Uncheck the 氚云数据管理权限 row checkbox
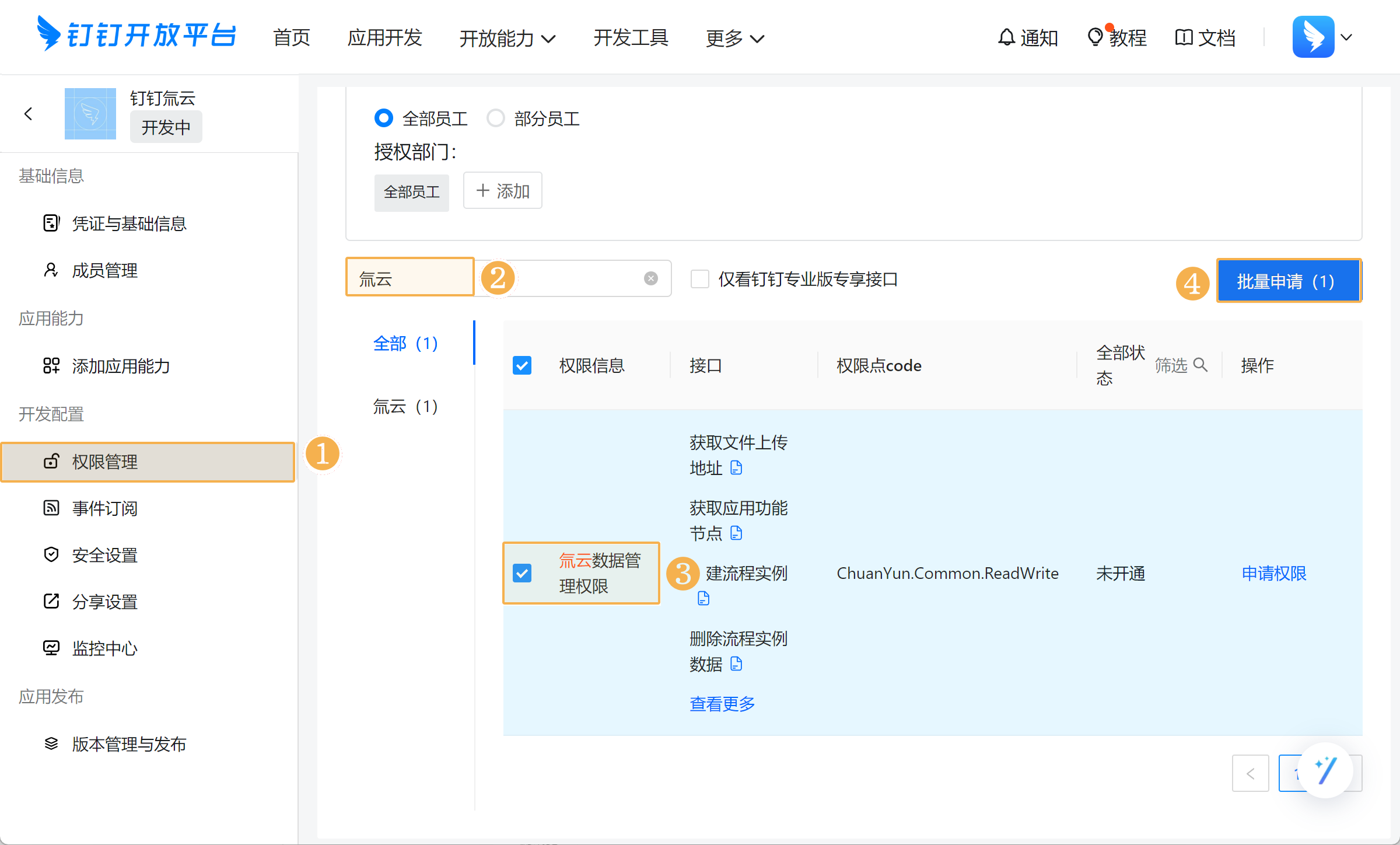The height and width of the screenshot is (845, 1400). (522, 573)
